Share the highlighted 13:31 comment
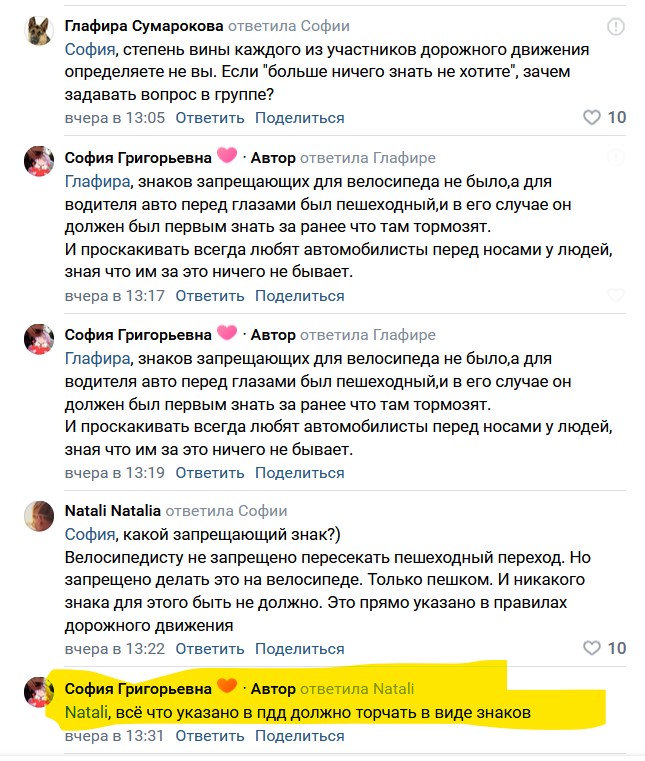Viewport: 645px width, 761px height. pyautogui.click(x=299, y=736)
